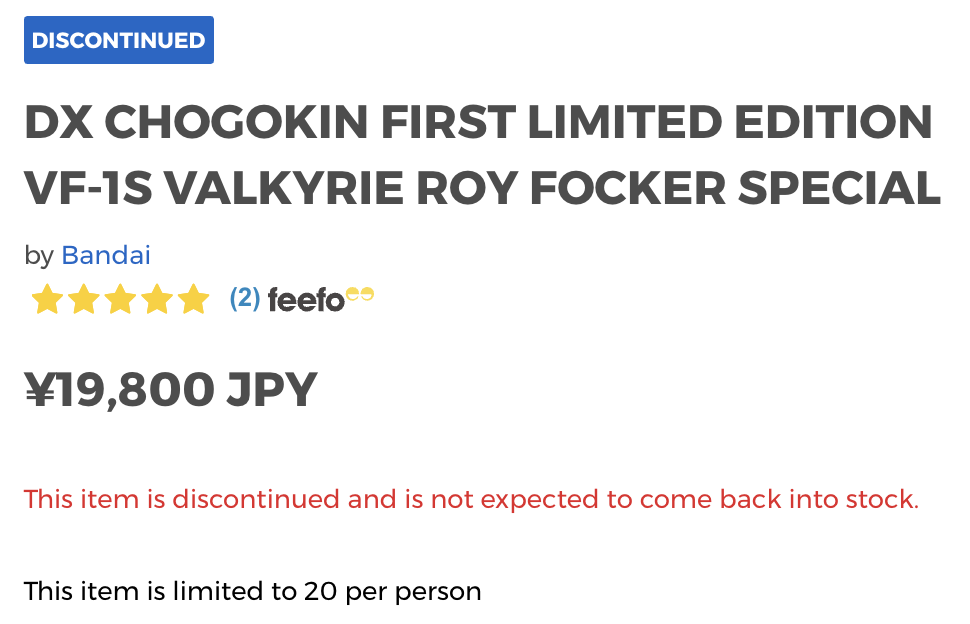Screen dimensions: 970x624
Task: Click the word "by" before Bandai
Action: (x=39, y=257)
